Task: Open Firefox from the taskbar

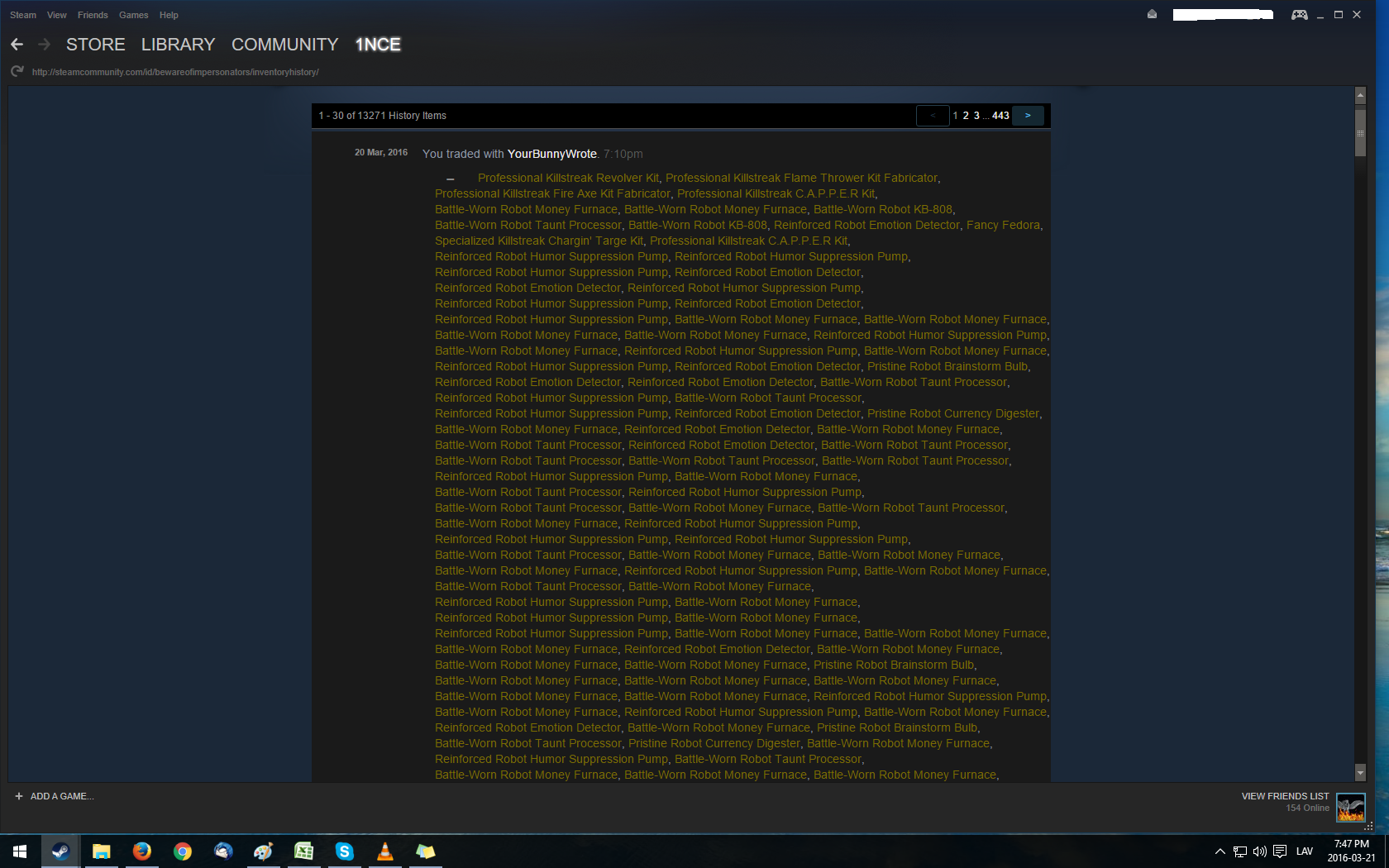Action: (x=142, y=851)
